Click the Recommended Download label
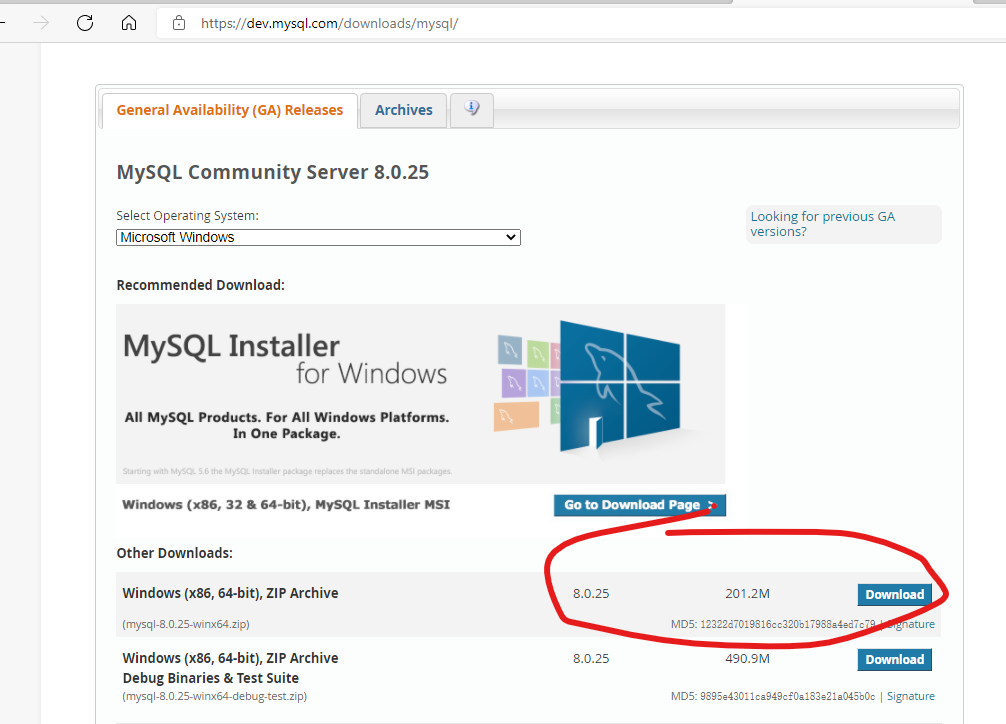The image size is (1006, 724). (200, 285)
